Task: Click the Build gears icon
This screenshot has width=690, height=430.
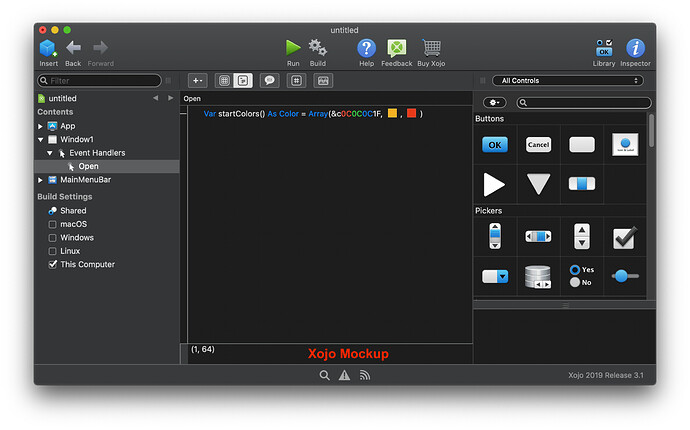Action: pos(317,48)
